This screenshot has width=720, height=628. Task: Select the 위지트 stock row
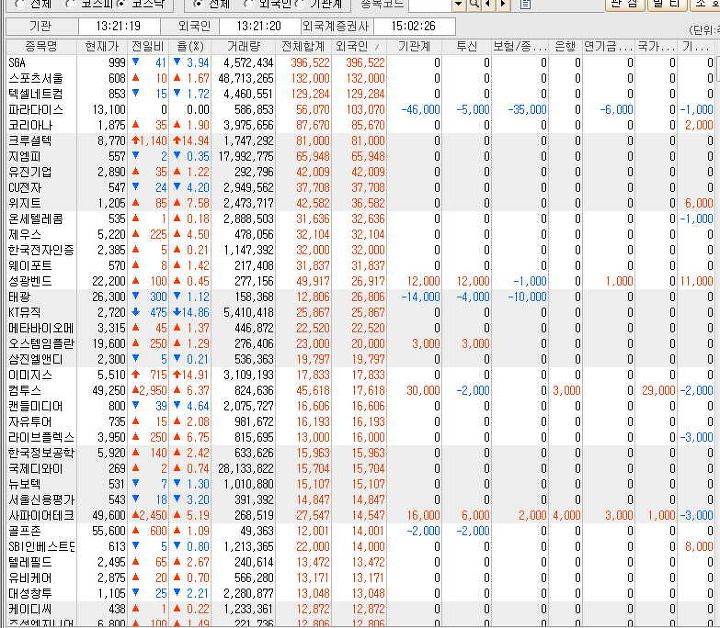tap(360, 203)
